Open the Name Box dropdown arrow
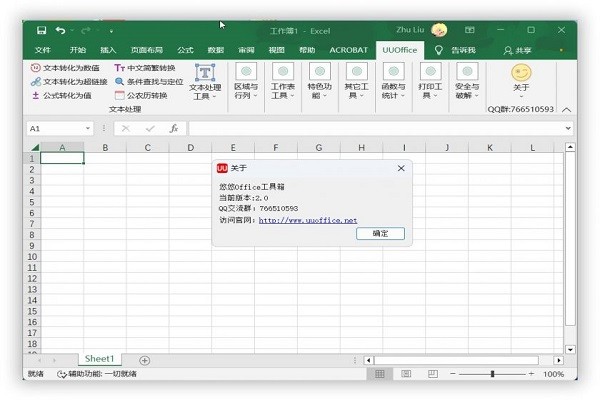The height and width of the screenshot is (400, 600). point(88,129)
